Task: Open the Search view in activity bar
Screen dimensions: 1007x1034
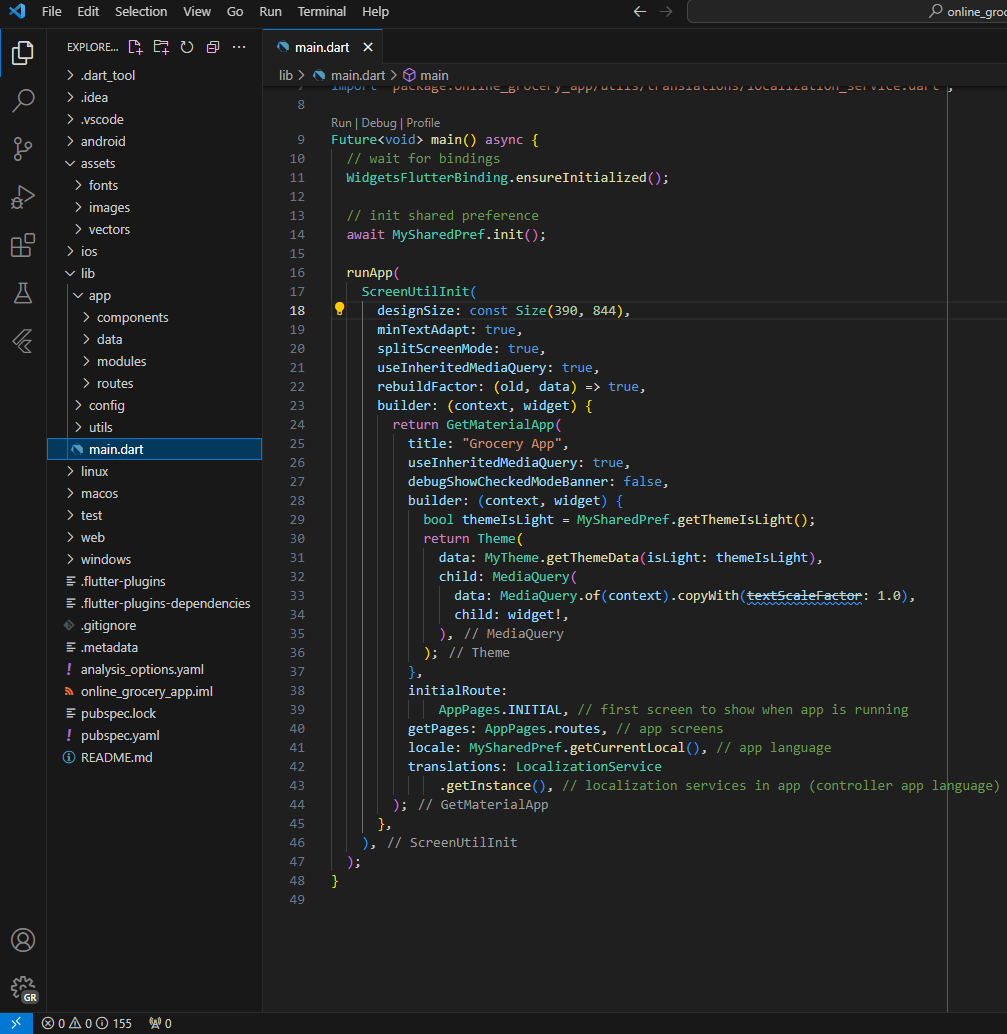Action: click(22, 101)
